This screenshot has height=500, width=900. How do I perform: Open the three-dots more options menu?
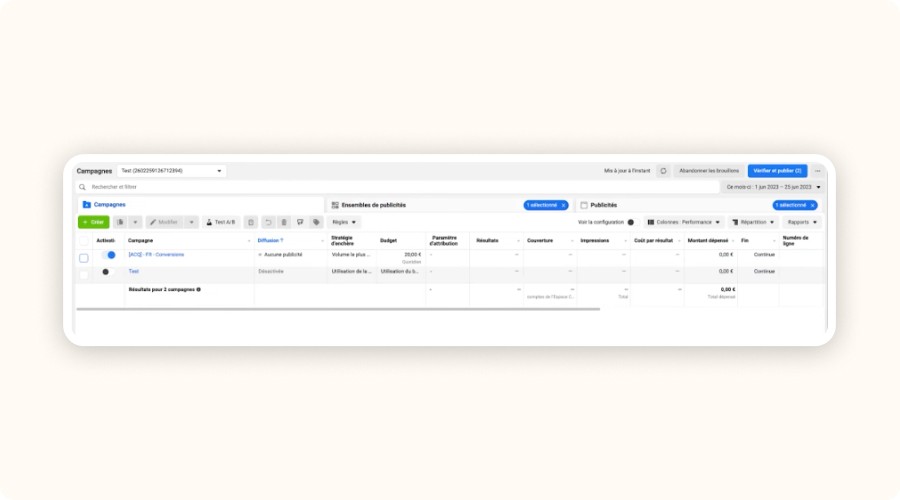[817, 171]
